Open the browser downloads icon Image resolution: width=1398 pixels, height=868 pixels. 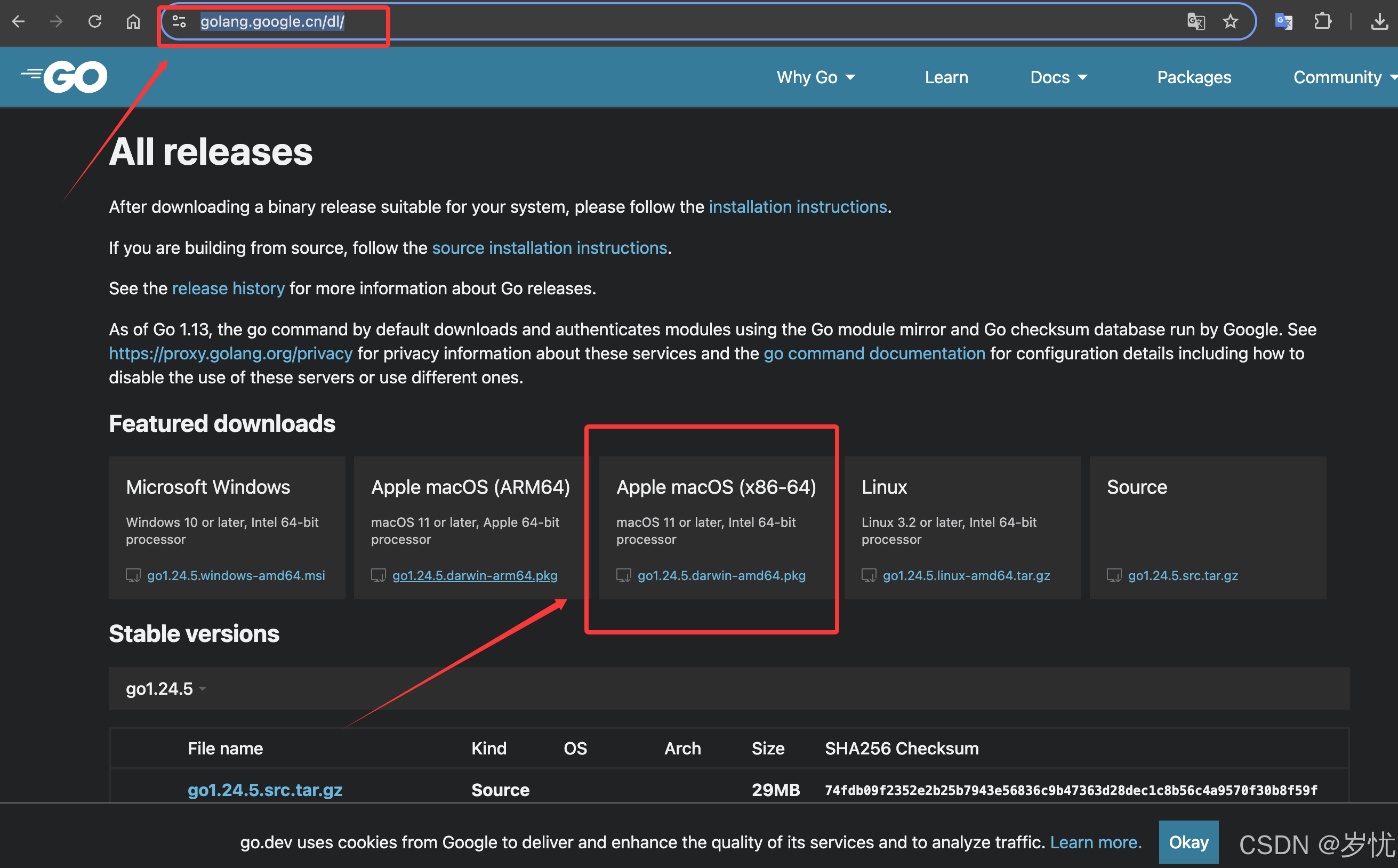point(1380,22)
